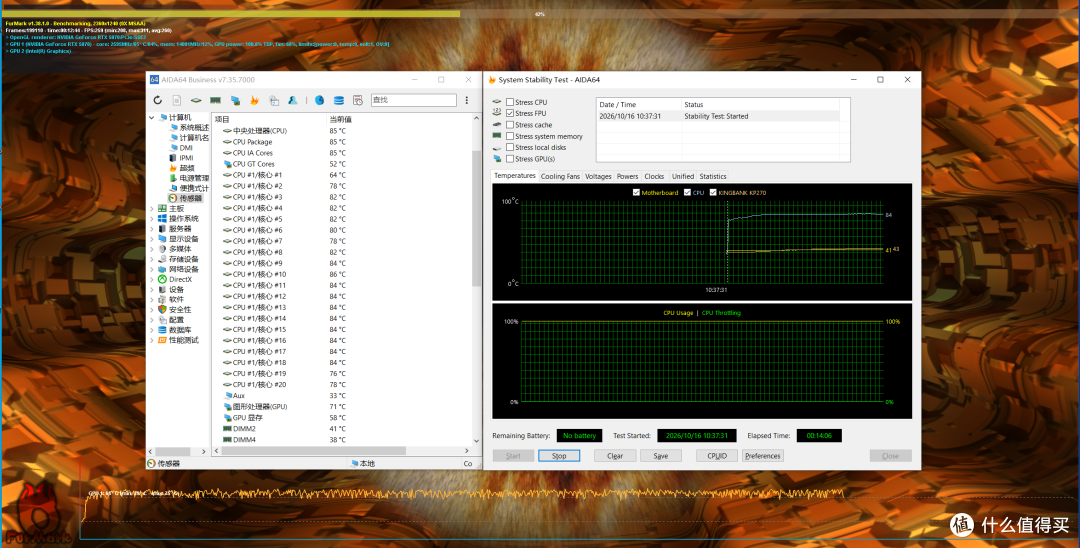
Task: Click the vertical scrollbar of sensor list
Action: pyautogui.click(x=476, y=217)
